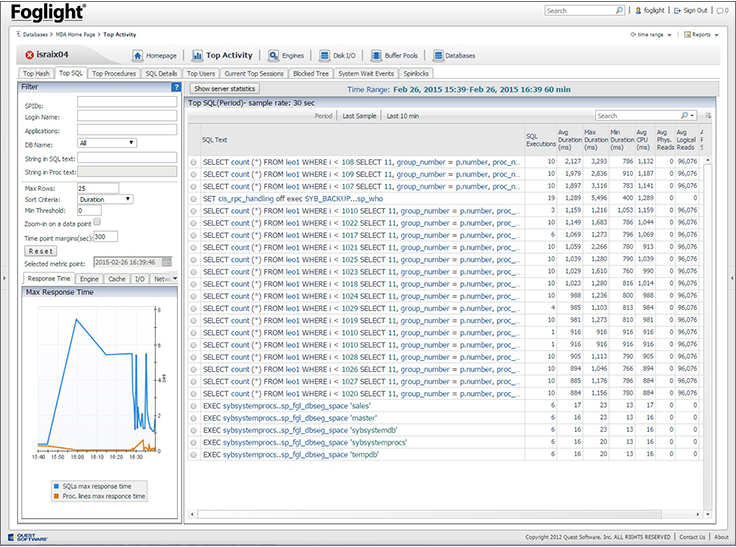
Task: Select the radio button for the WHERE i < 108 row
Action: (193, 162)
